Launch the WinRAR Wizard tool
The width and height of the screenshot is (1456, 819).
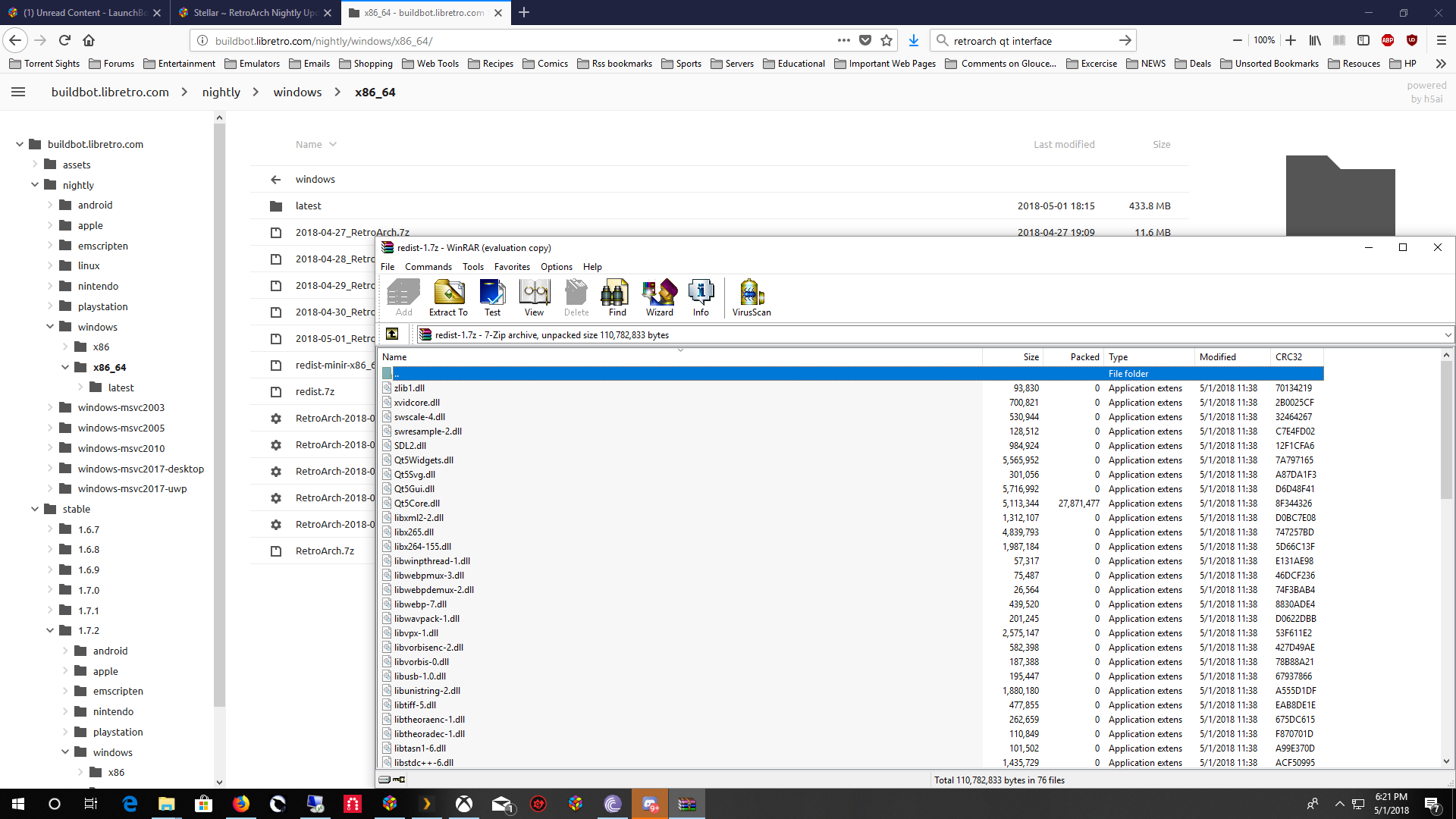click(x=659, y=297)
